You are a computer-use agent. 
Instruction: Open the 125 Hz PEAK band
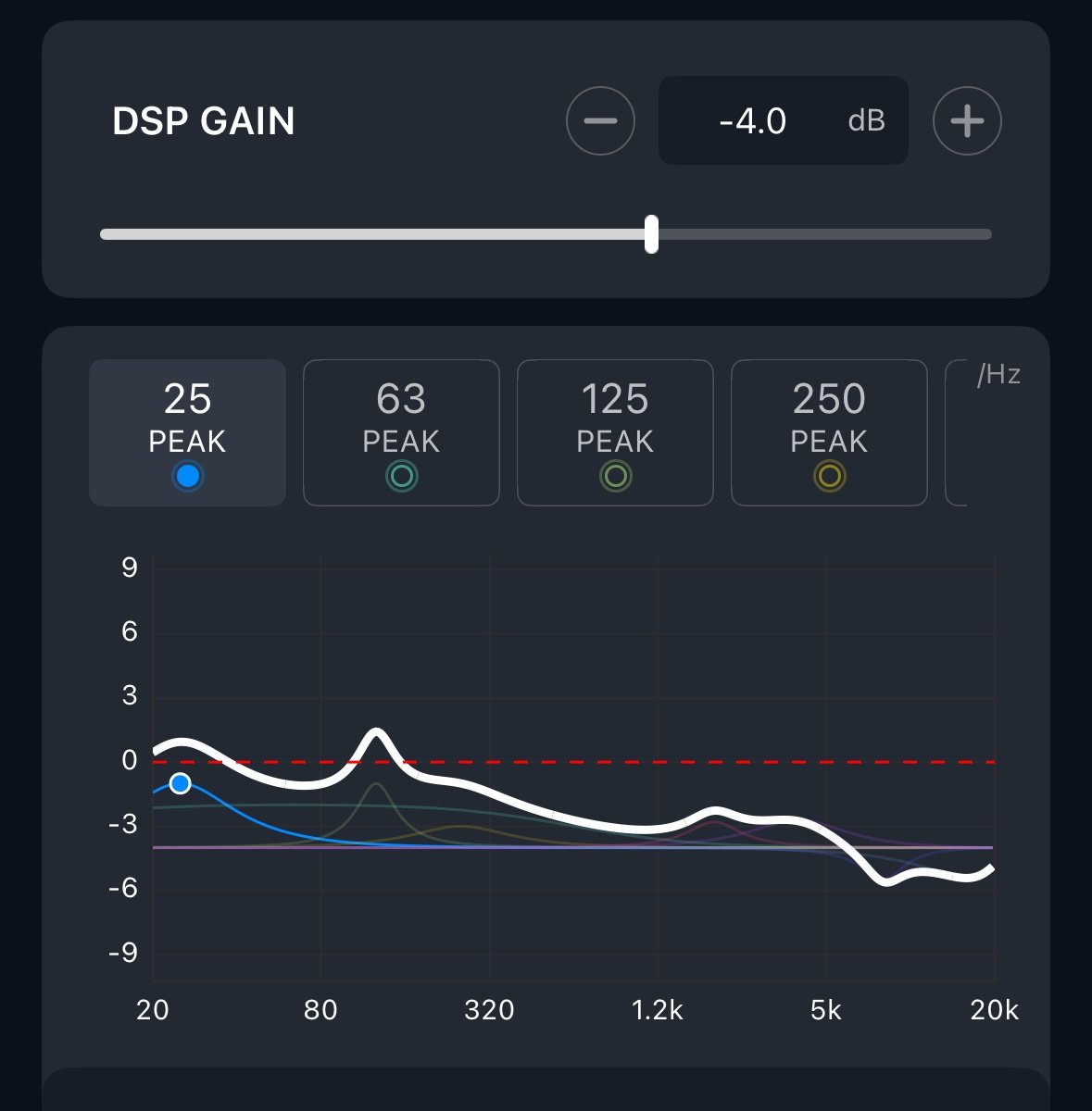[615, 417]
